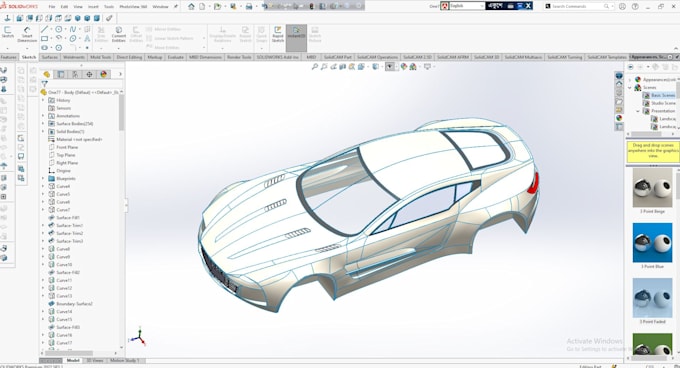Choose the 3 Point Faded scene thumbnail
Viewport: 680px width, 368px height.
[x=652, y=298]
